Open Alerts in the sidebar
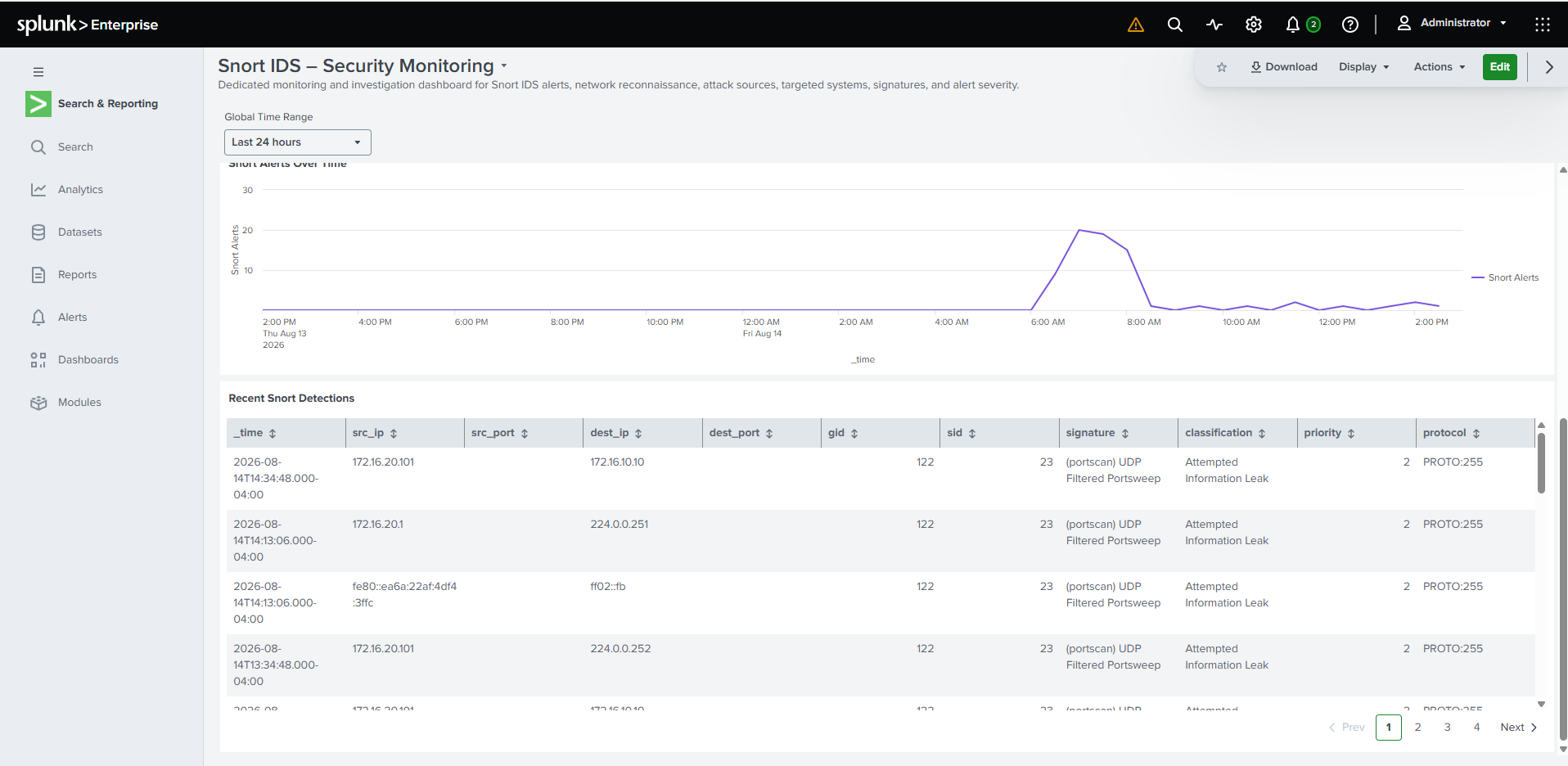Screen dimensions: 1568x766 [x=72, y=318]
